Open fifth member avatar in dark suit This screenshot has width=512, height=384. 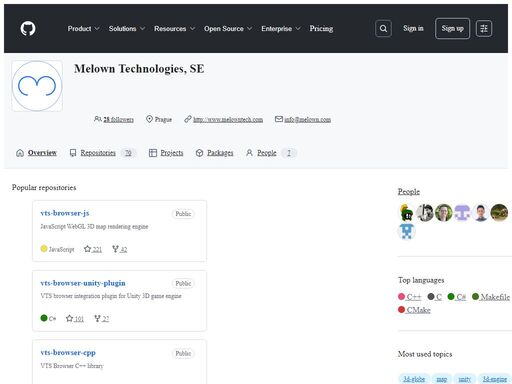pos(481,212)
